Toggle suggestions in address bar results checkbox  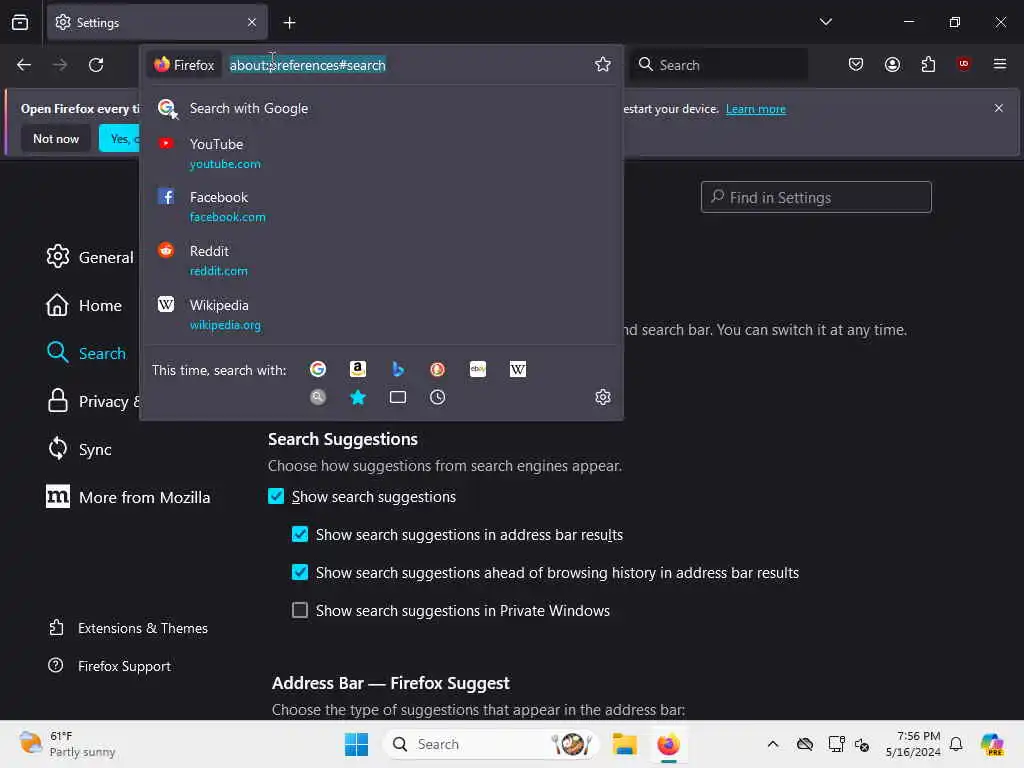[x=300, y=534]
